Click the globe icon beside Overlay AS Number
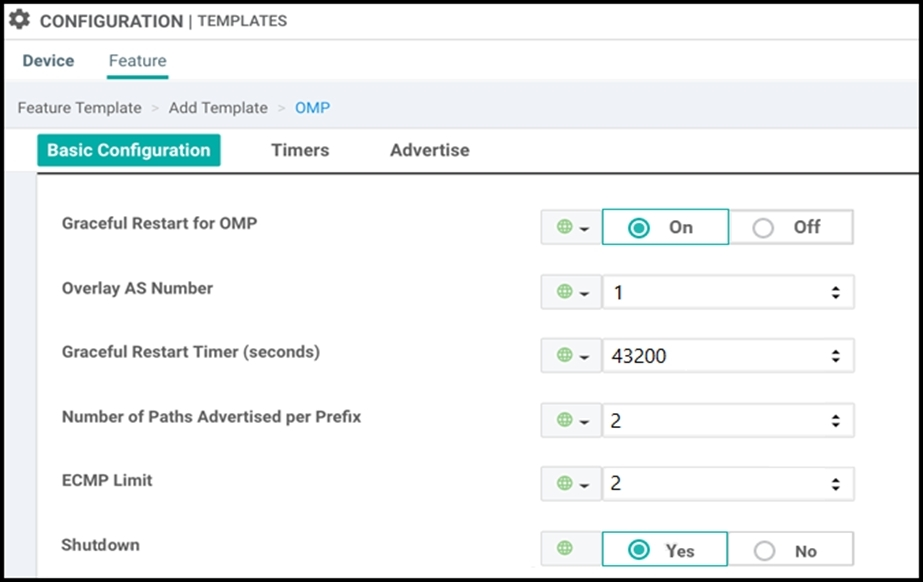 pyautogui.click(x=565, y=291)
